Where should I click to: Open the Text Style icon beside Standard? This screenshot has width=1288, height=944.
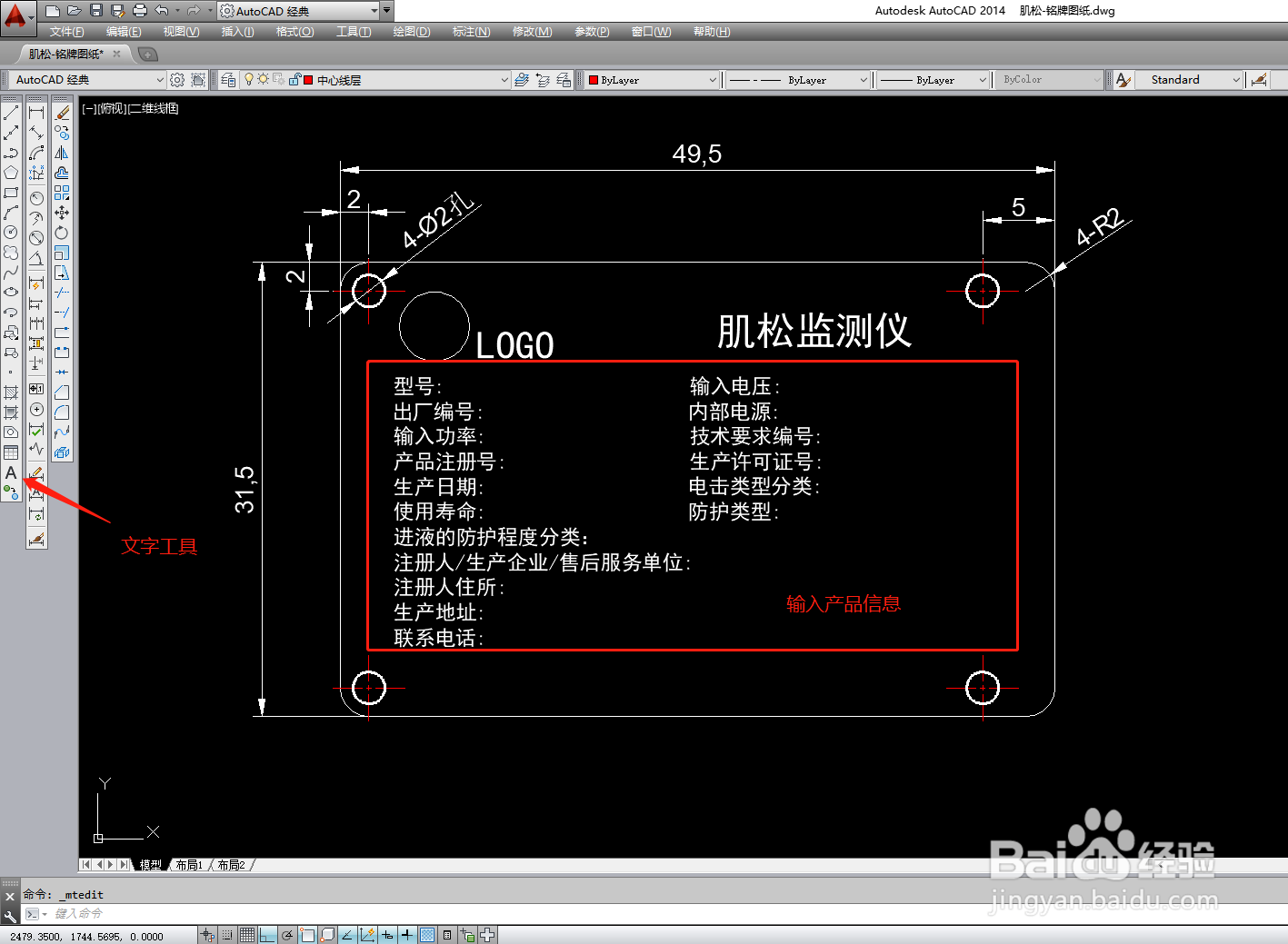[x=1123, y=80]
